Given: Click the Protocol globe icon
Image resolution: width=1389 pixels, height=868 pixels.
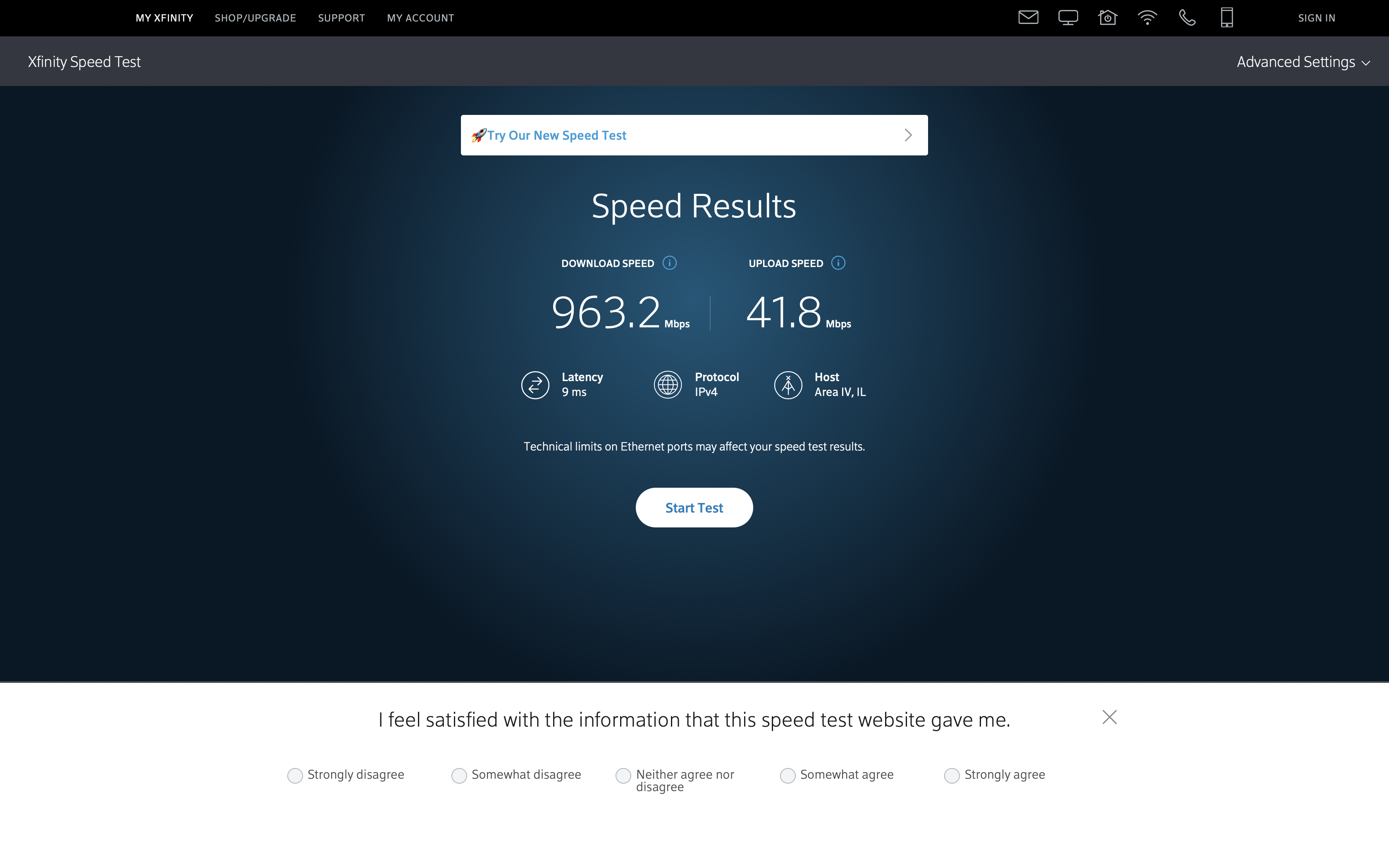Looking at the screenshot, I should click(668, 385).
